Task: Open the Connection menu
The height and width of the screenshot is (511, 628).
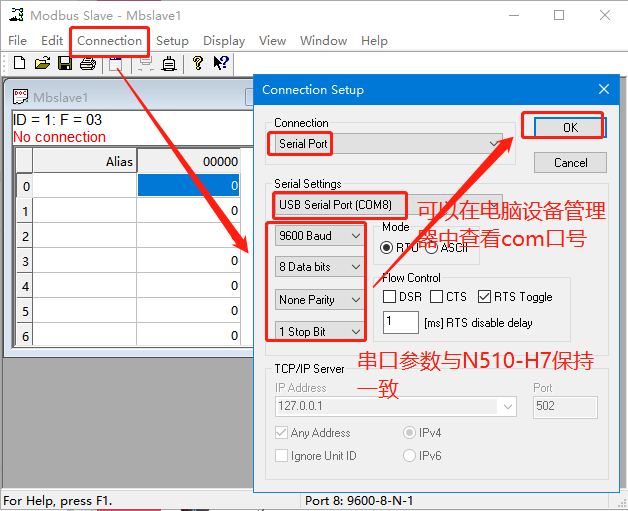Action: 109,41
